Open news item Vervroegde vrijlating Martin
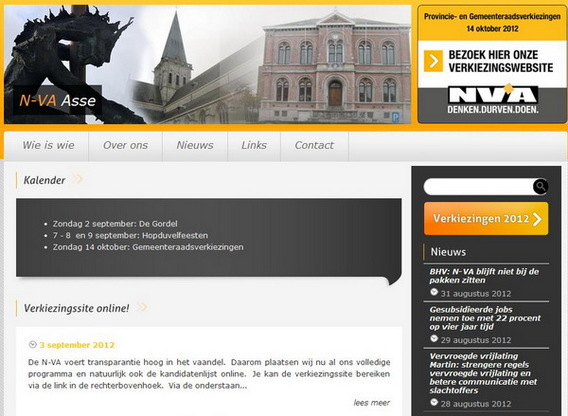The width and height of the screenshot is (568, 416). 483,373
